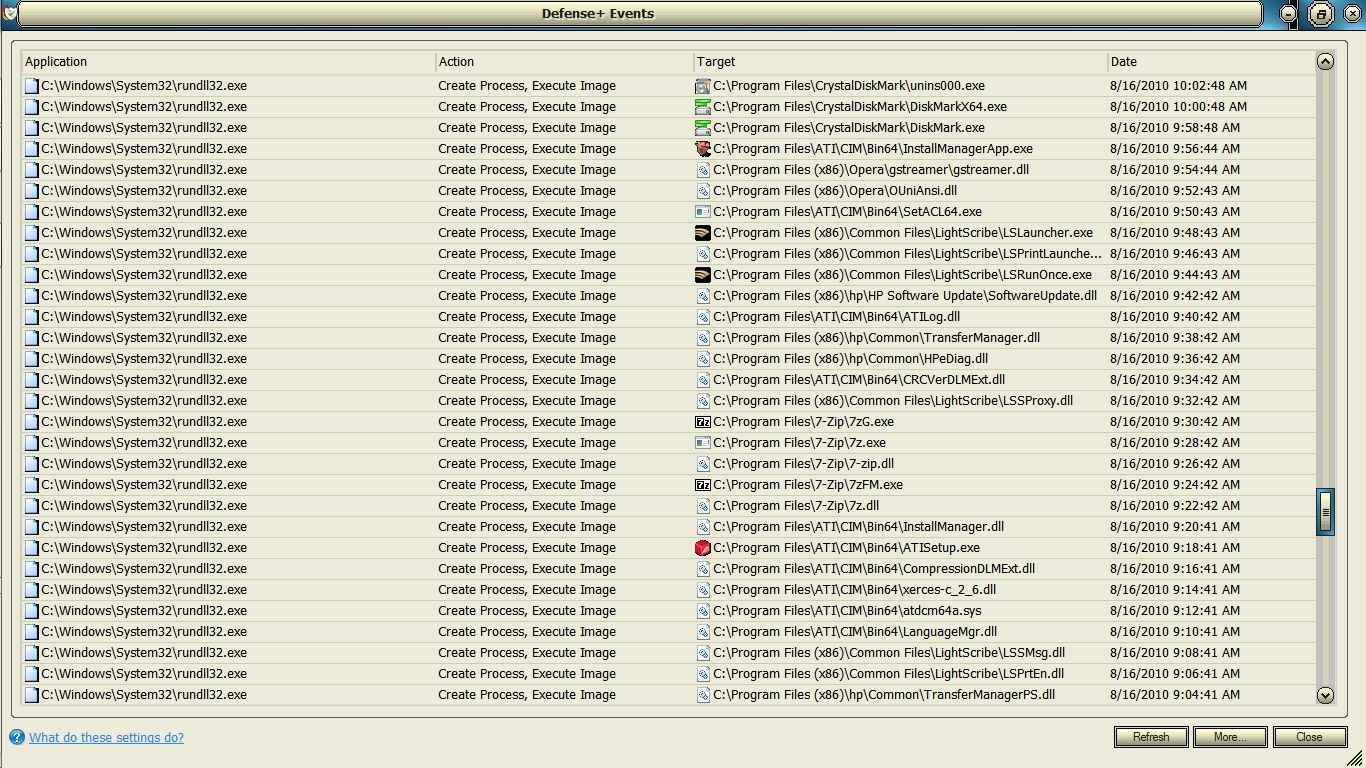Screen dimensions: 1366x768
Task: Click the help question mark icon
Action: (x=17, y=738)
